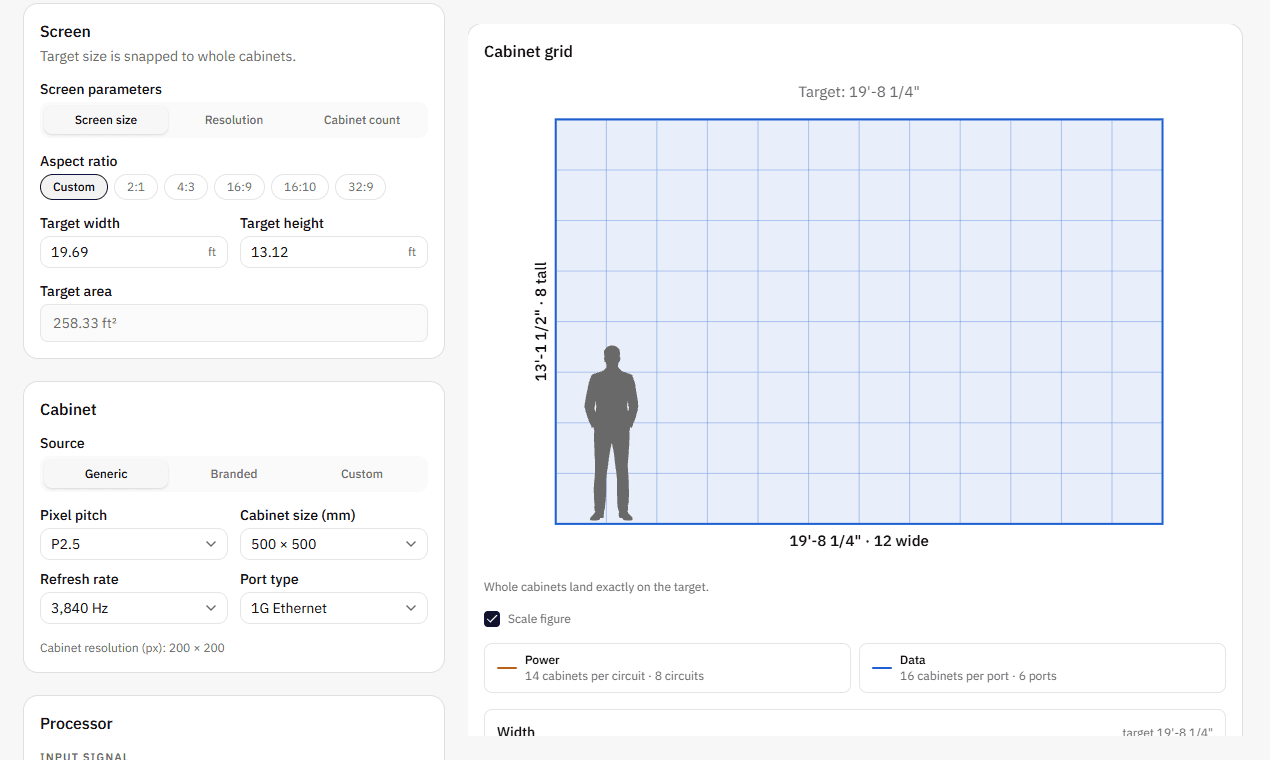Click '16 cabinets per port · 6 ports' text
The image size is (1270, 760).
978,676
